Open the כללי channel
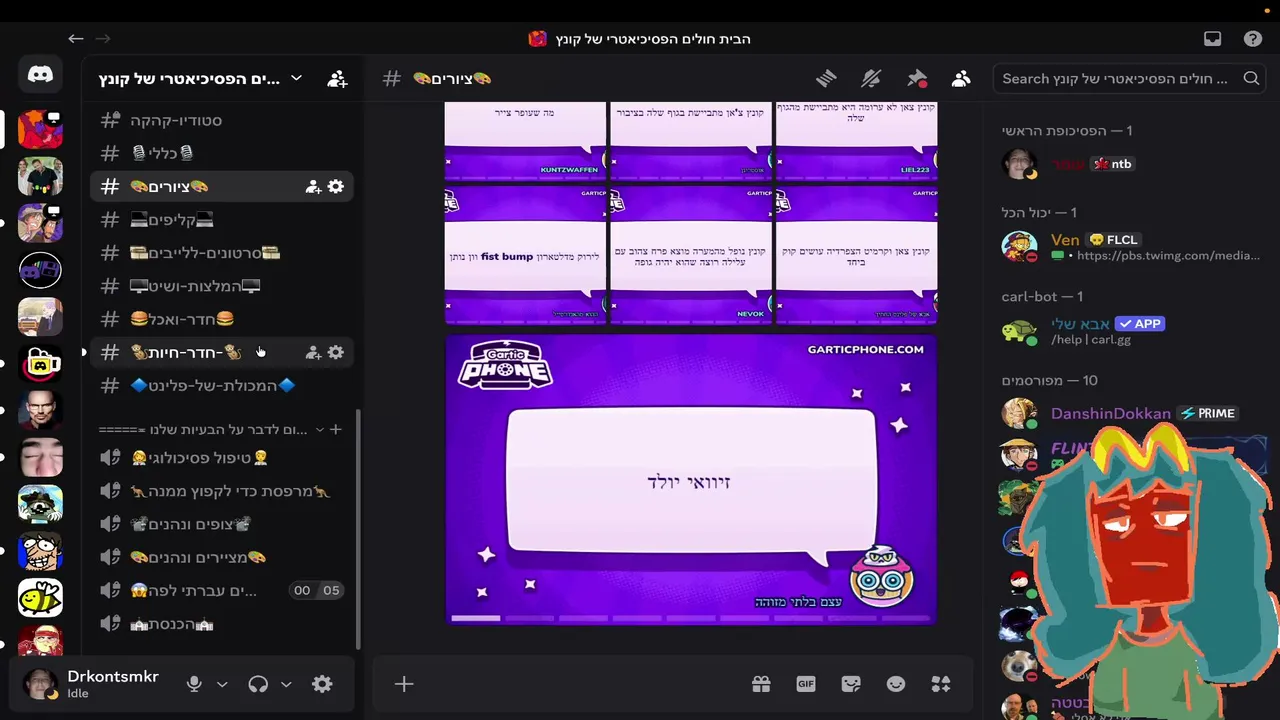Viewport: 1280px width, 720px height. 222,153
